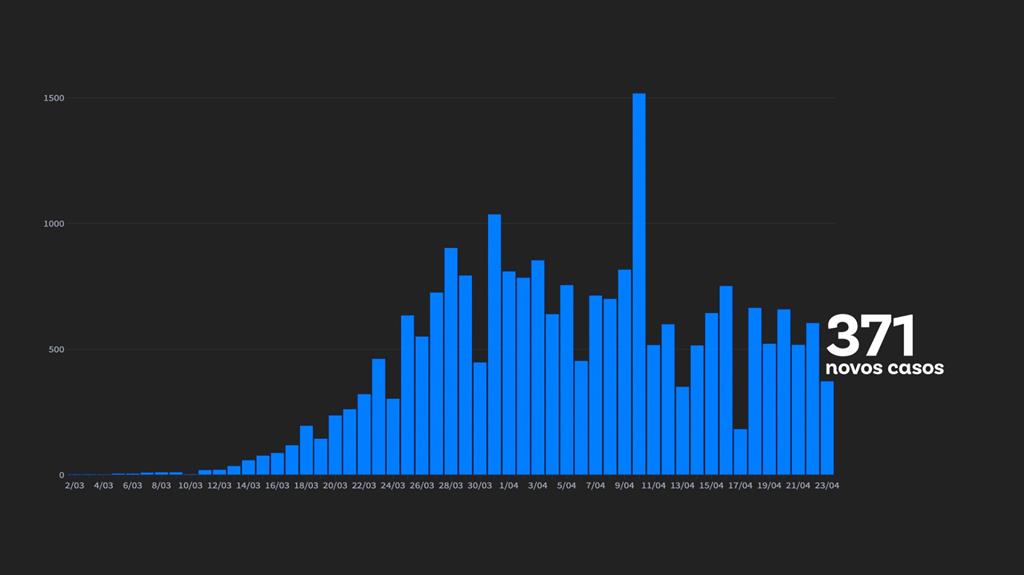
Task: Click the last bar for 23/04
Action: pos(827,428)
